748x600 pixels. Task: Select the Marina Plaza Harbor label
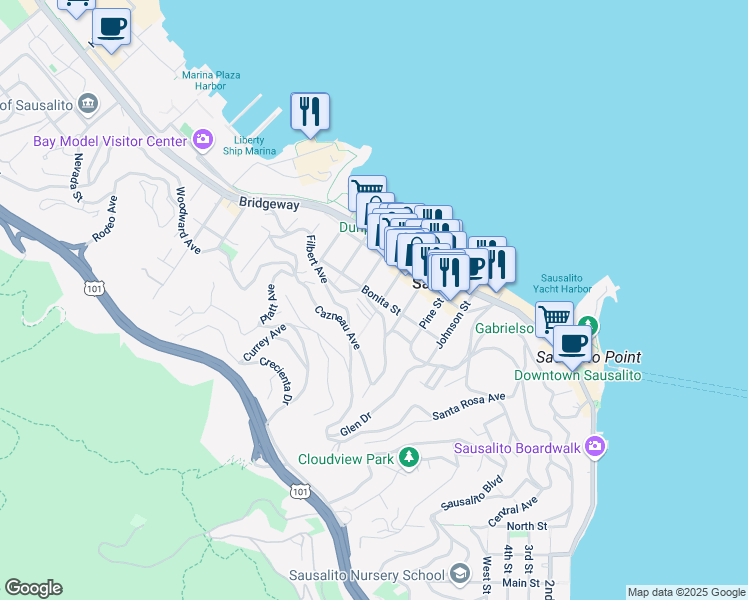point(211,81)
